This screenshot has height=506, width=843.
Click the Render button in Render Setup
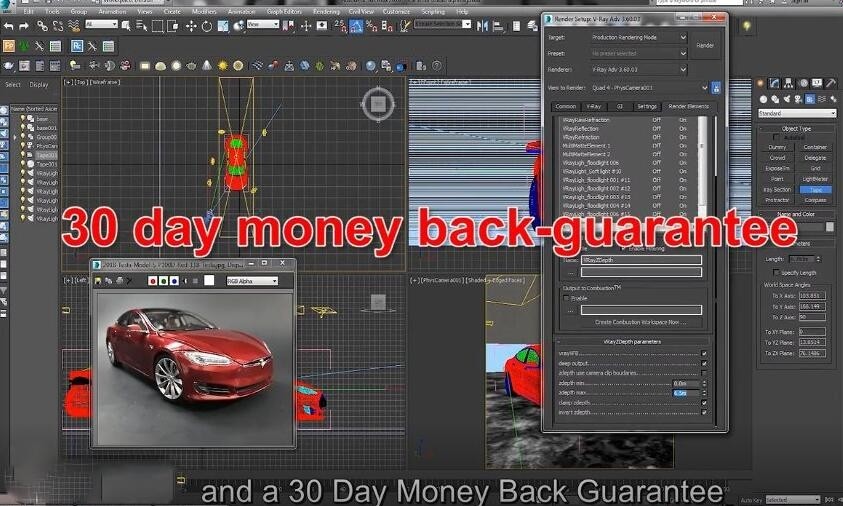pos(705,45)
